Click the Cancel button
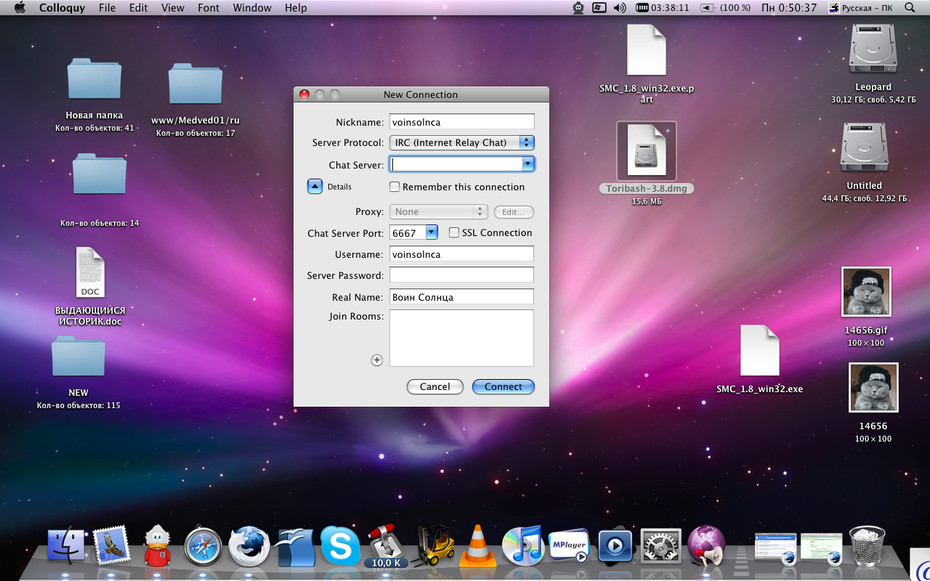 coord(435,387)
